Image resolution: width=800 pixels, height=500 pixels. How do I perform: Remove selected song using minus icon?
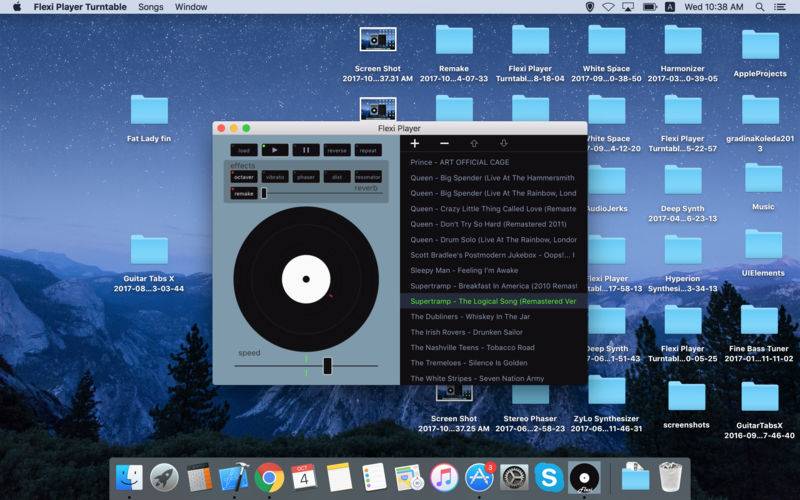[x=444, y=143]
